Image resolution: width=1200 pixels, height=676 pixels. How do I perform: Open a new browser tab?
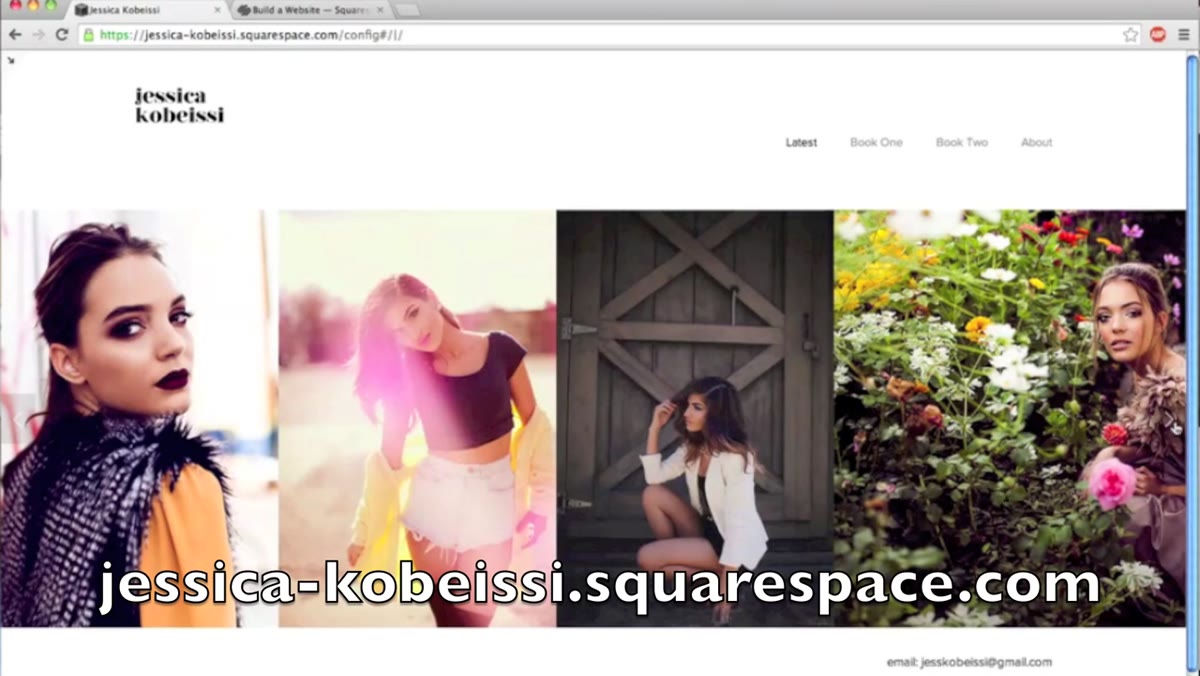(407, 9)
